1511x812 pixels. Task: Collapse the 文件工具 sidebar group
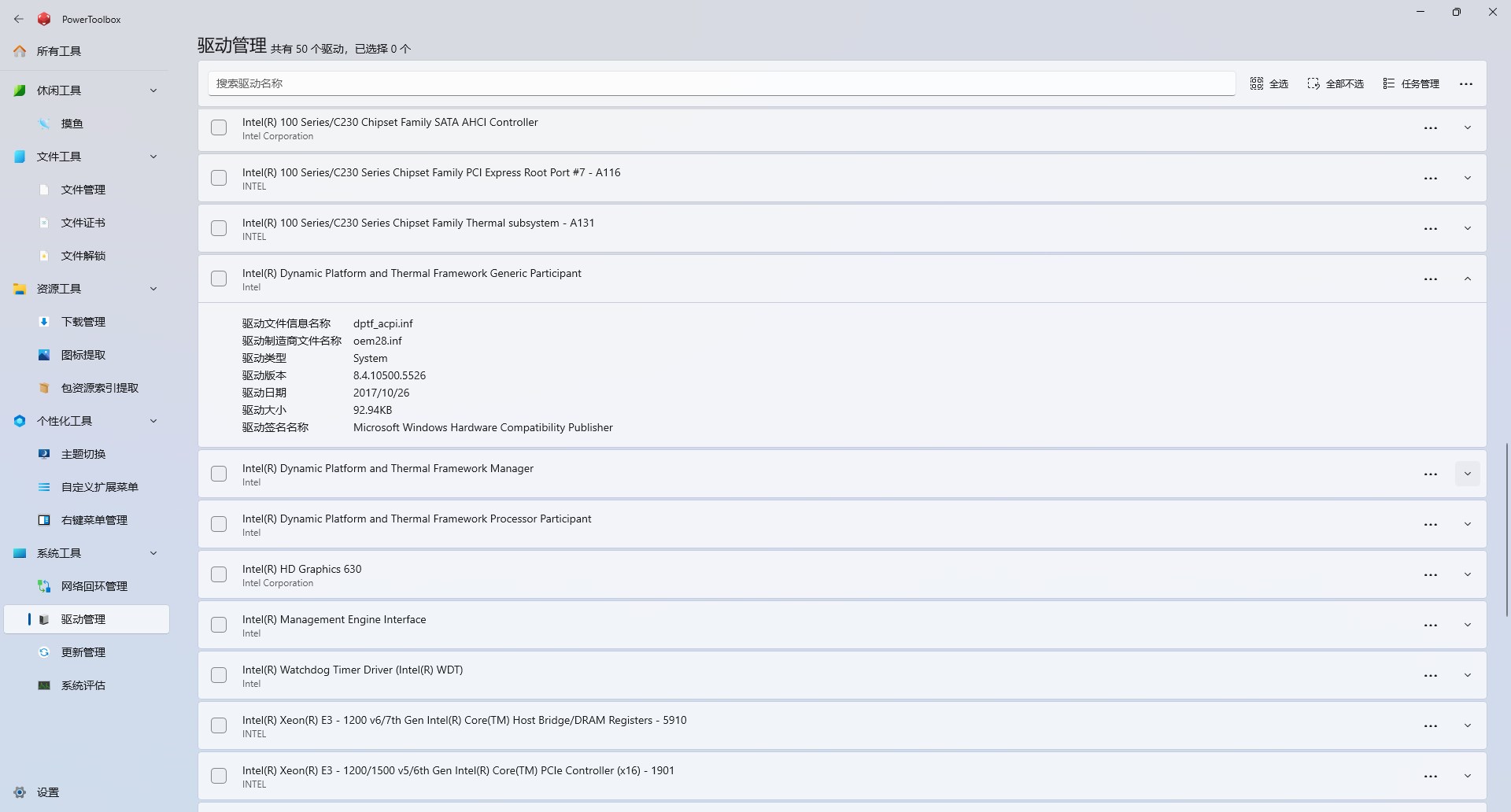[153, 157]
